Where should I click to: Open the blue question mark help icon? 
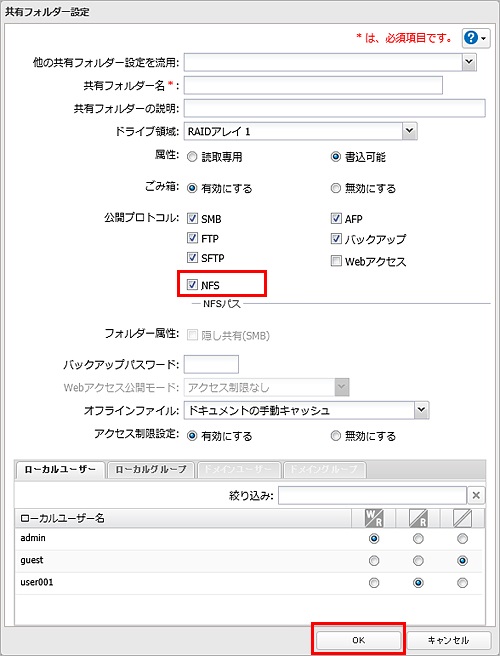point(476,38)
